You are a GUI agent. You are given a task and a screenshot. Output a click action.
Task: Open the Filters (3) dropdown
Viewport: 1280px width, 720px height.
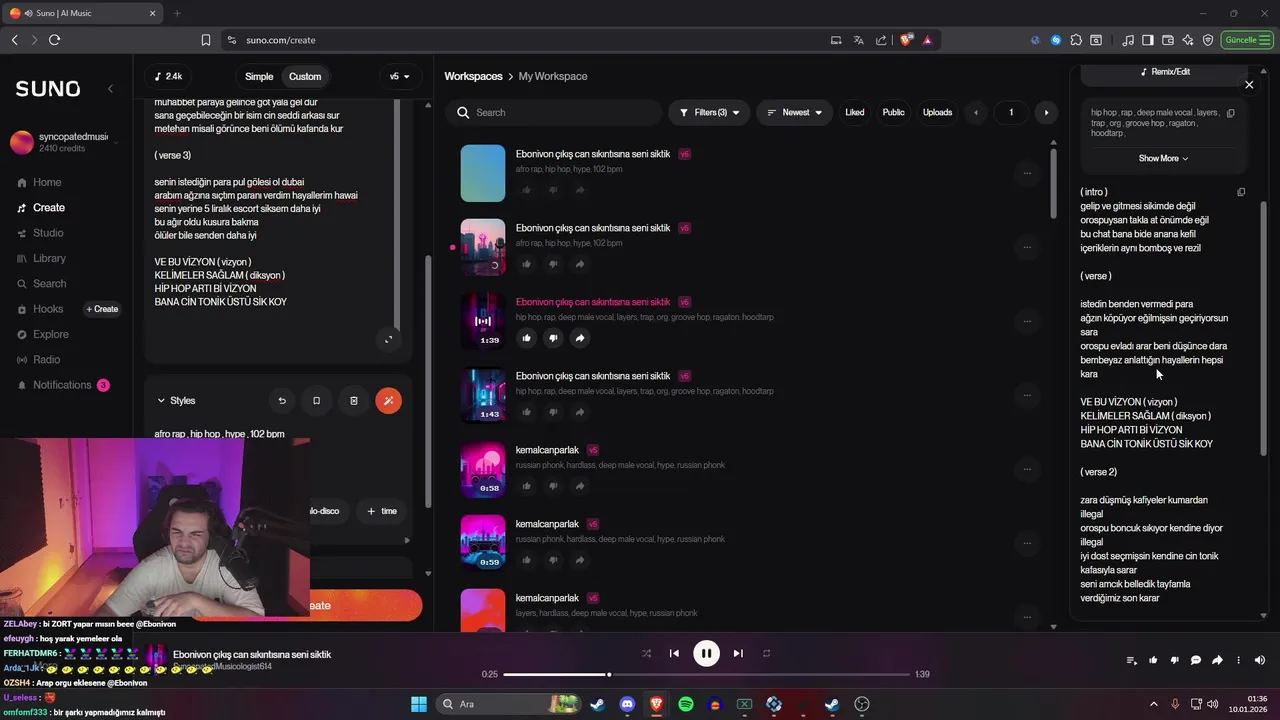(x=709, y=112)
